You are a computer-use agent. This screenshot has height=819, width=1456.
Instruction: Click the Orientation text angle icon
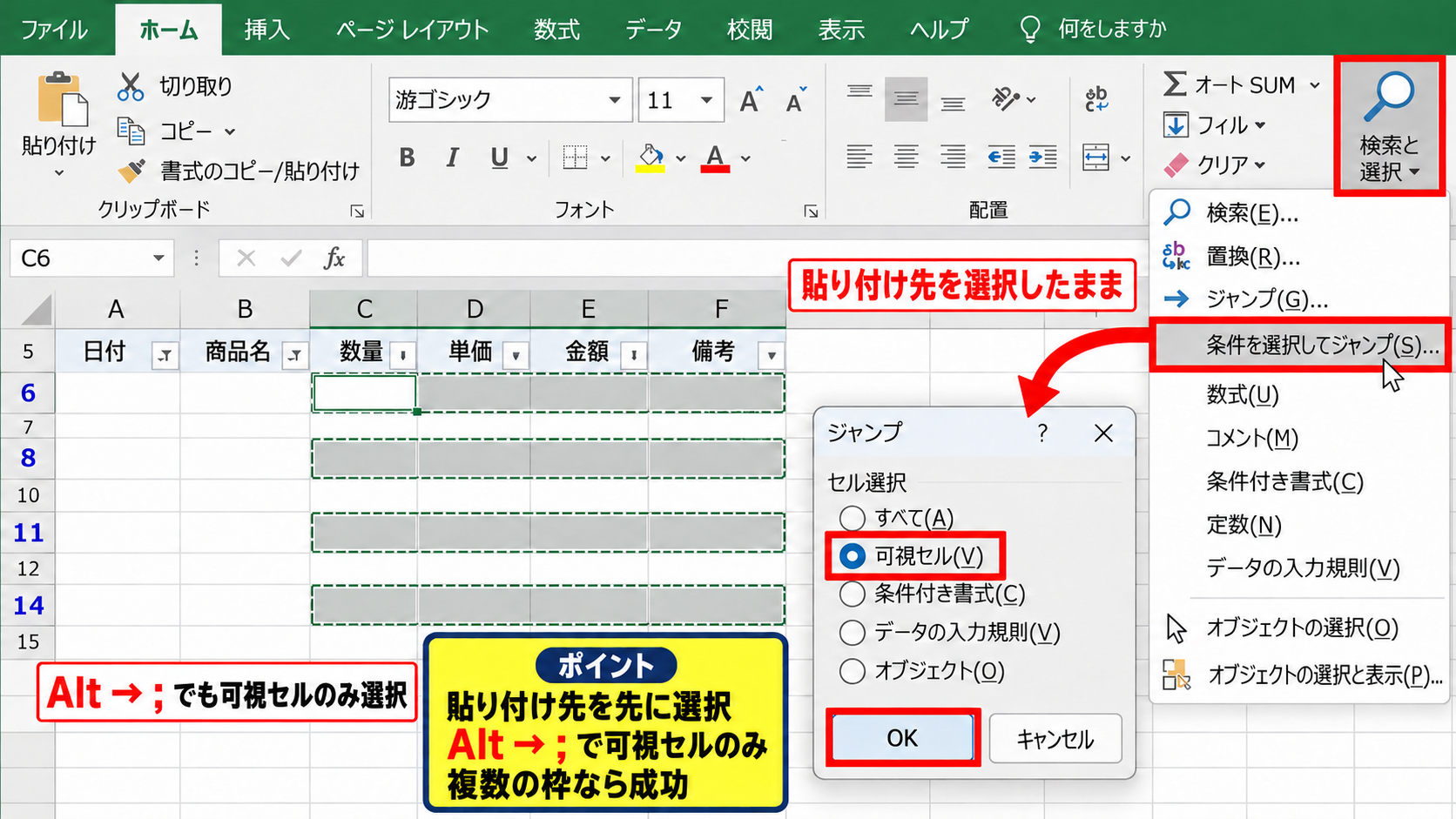click(x=1006, y=99)
